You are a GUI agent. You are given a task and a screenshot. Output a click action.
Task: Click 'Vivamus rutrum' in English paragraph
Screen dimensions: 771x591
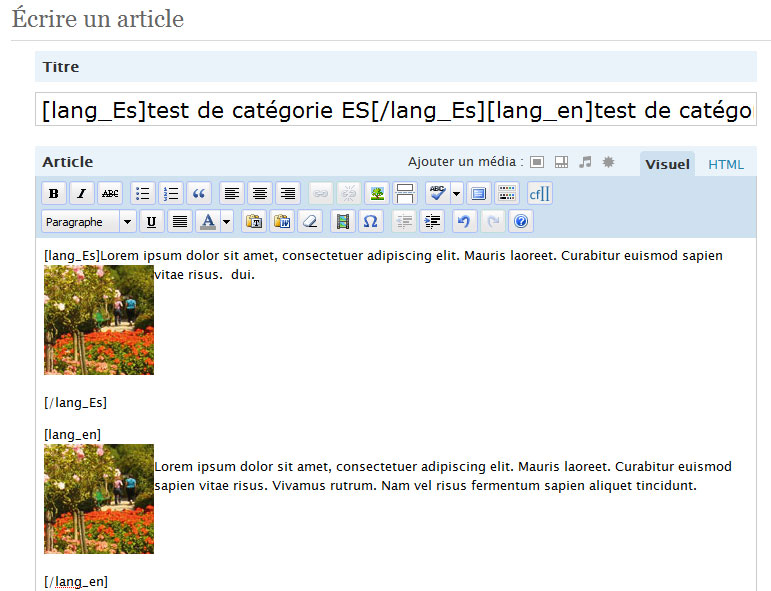pyautogui.click(x=324, y=486)
